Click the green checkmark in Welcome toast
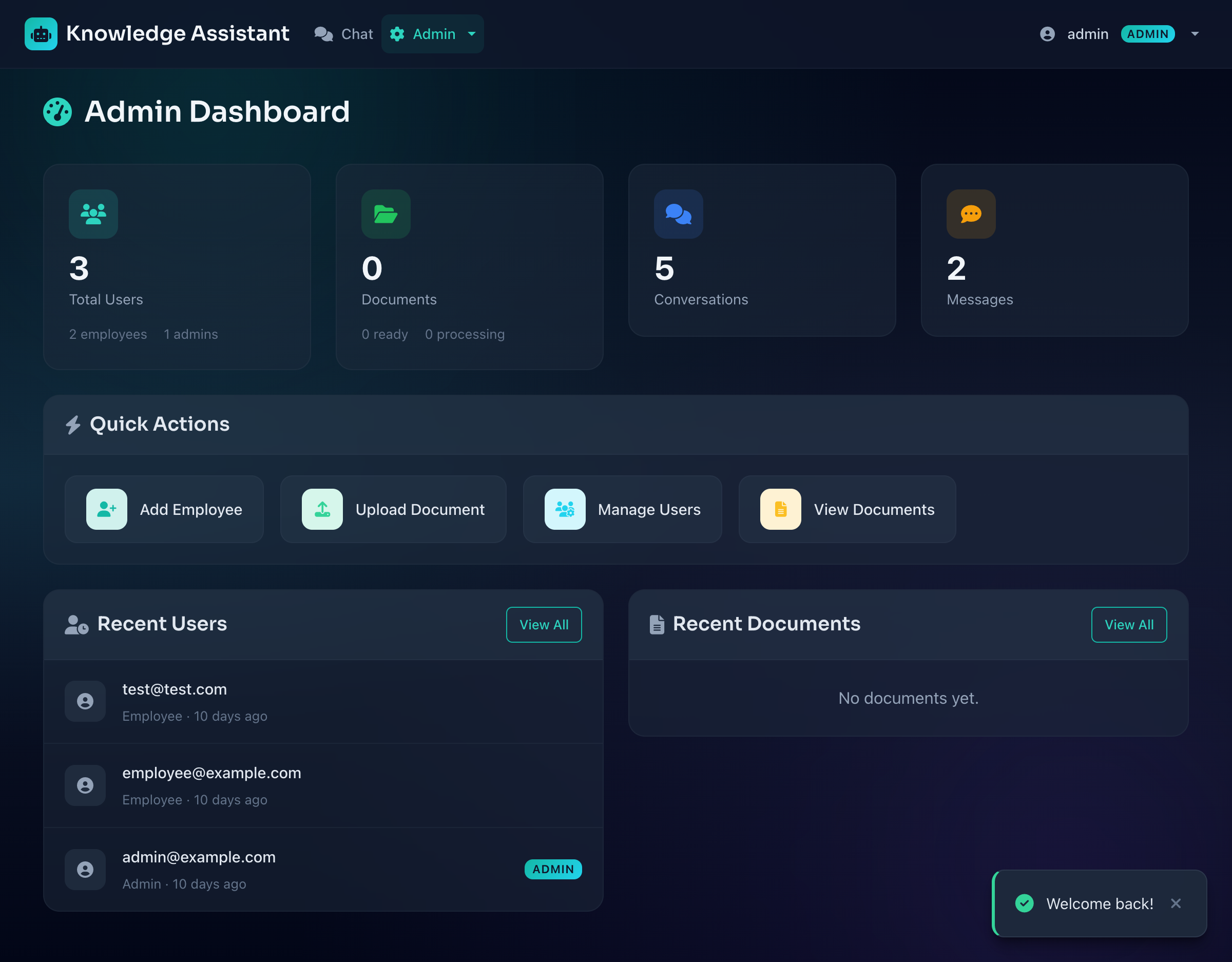Image resolution: width=1232 pixels, height=962 pixels. click(x=1025, y=903)
